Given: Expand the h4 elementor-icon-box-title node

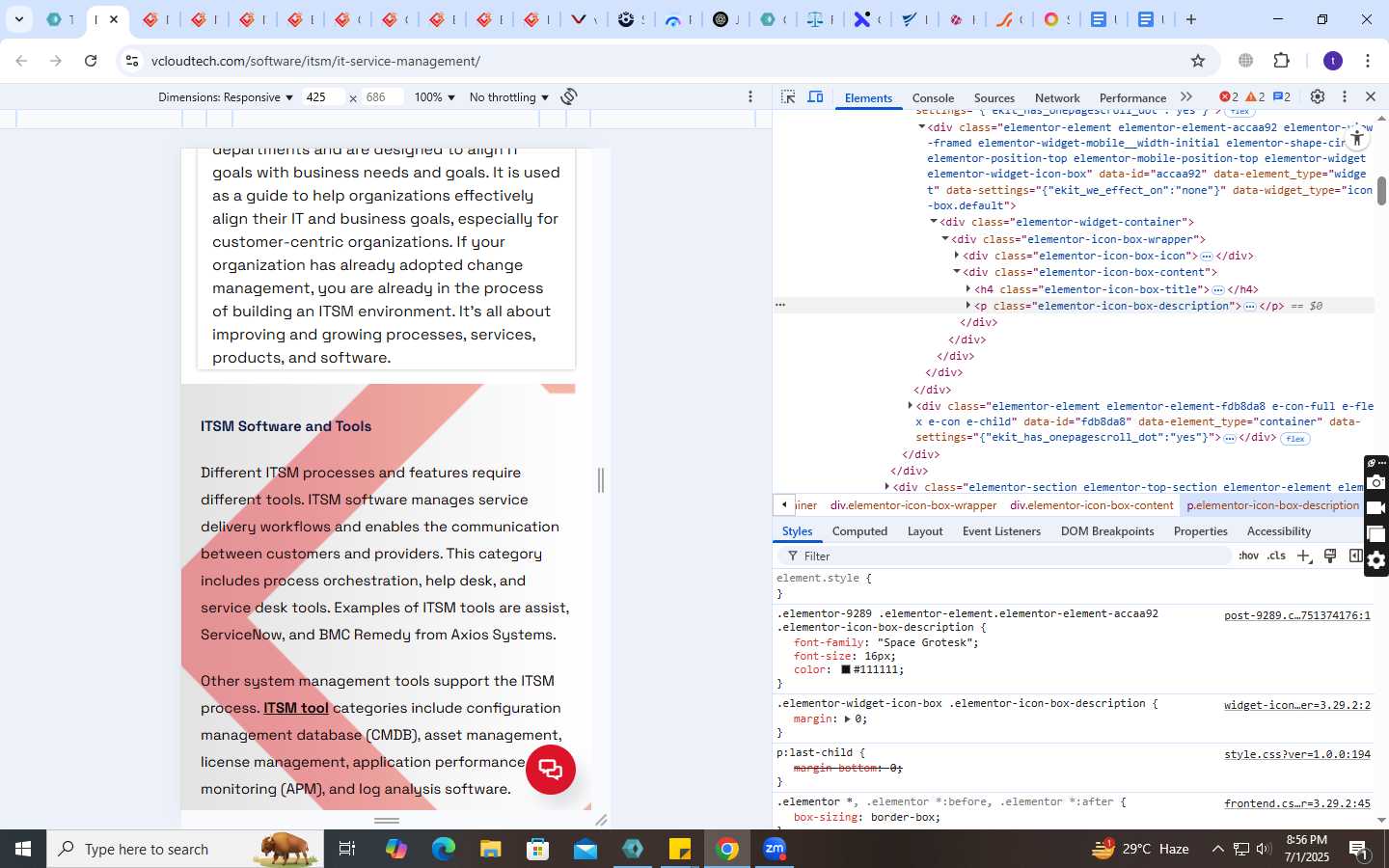Looking at the screenshot, I should [968, 289].
